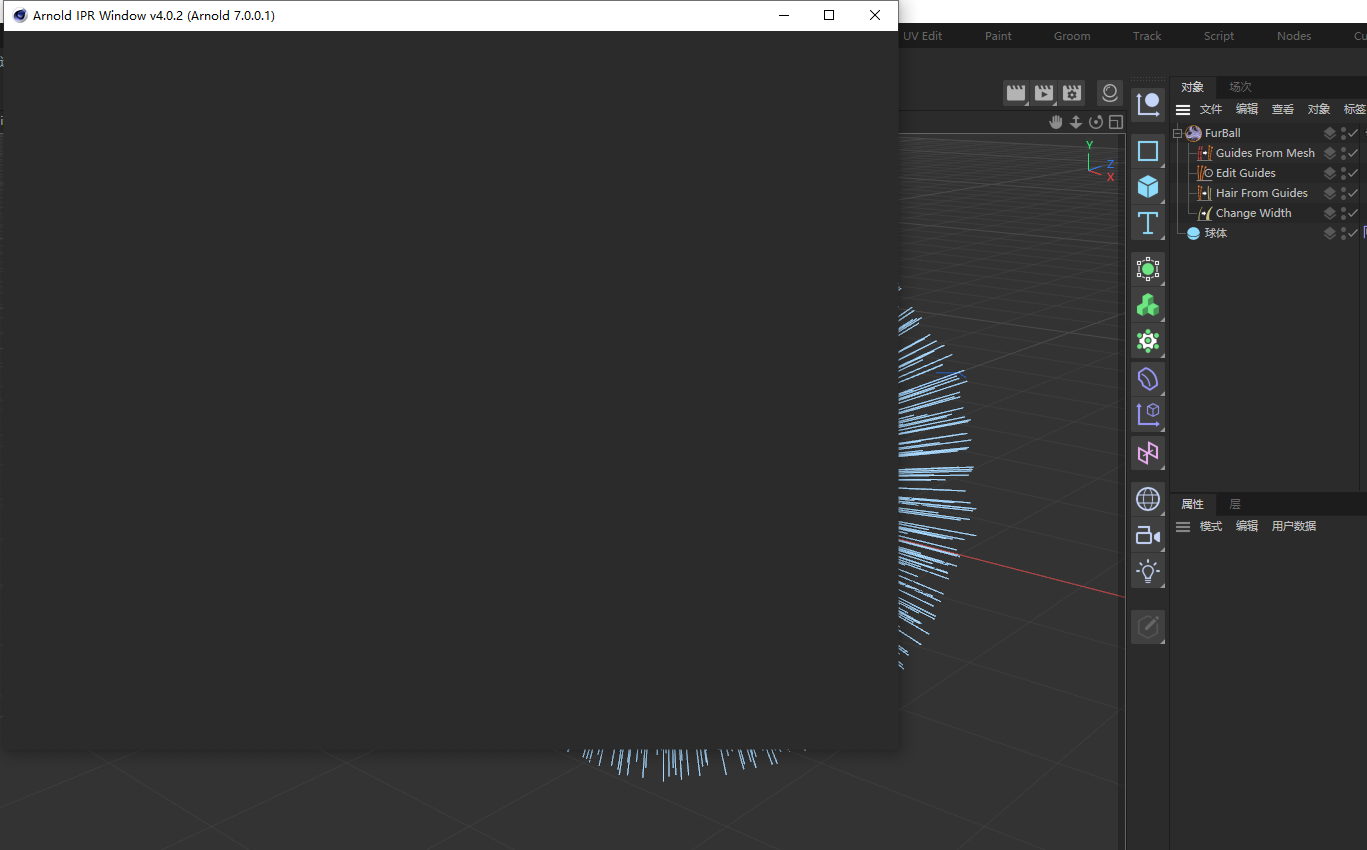Open the 层 (Layers) tab
The height and width of the screenshot is (850, 1367).
(x=1235, y=504)
